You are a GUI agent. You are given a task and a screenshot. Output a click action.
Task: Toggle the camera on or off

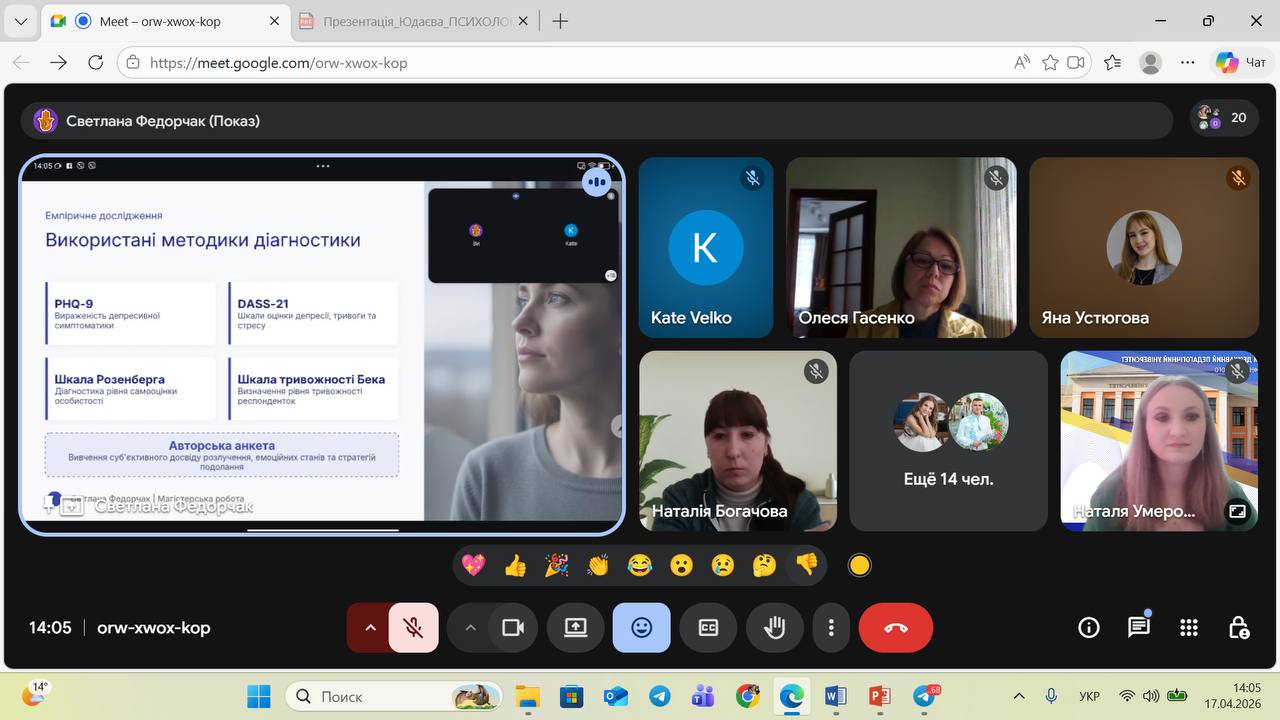[513, 628]
